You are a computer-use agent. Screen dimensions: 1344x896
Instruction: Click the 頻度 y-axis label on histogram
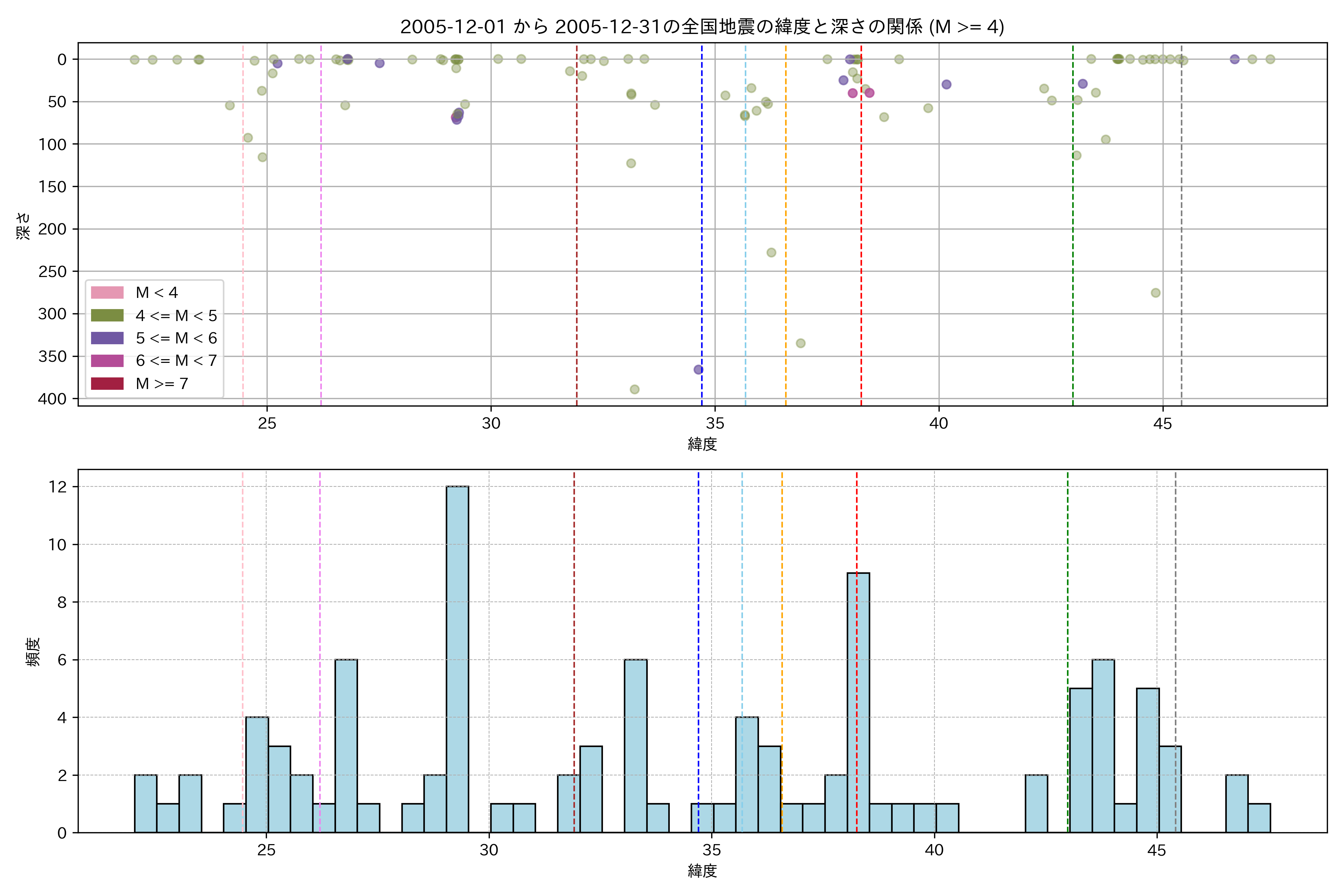pyautogui.click(x=33, y=651)
